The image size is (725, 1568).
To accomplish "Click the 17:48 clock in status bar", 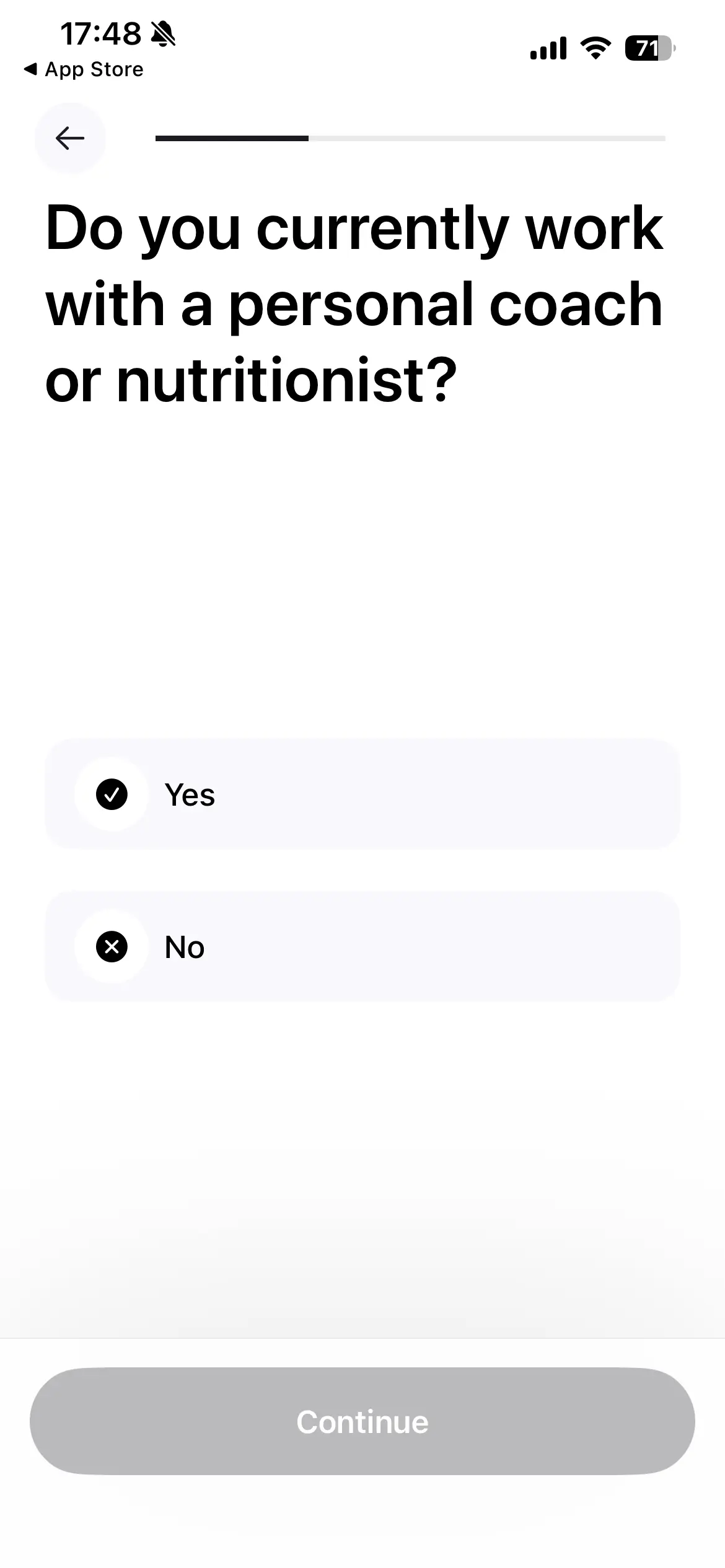I will (x=100, y=34).
